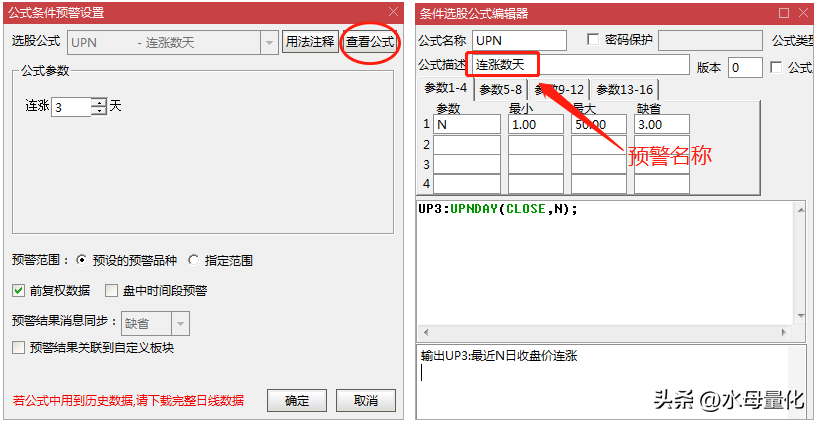The width and height of the screenshot is (817, 423).
Task: Maximize the 条件选股公式编辑器 window
Action: click(784, 13)
